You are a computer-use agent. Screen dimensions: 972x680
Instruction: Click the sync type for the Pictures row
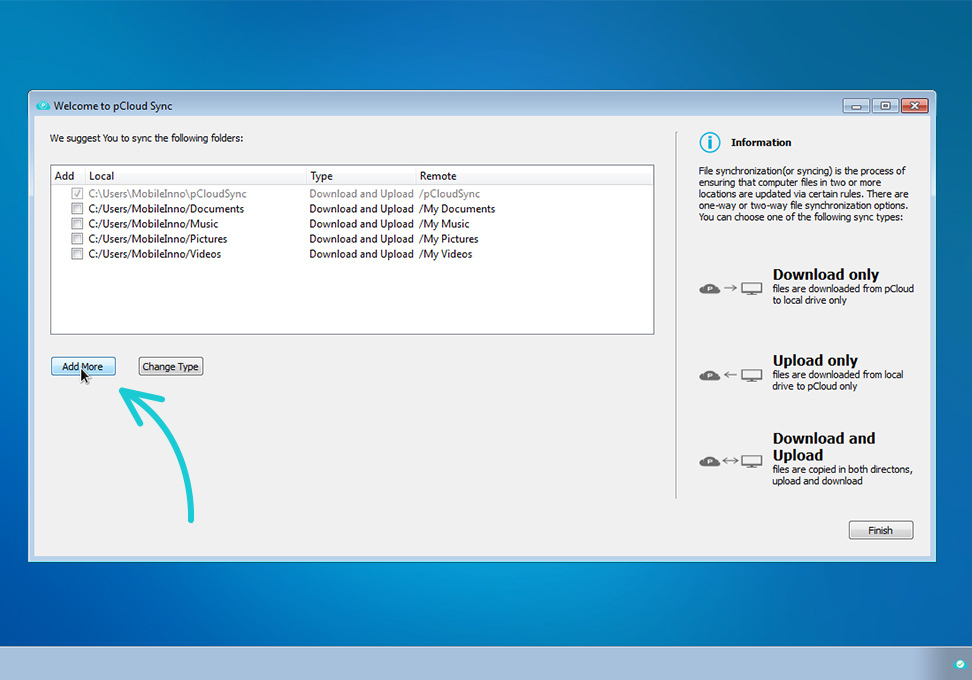pyautogui.click(x=361, y=239)
